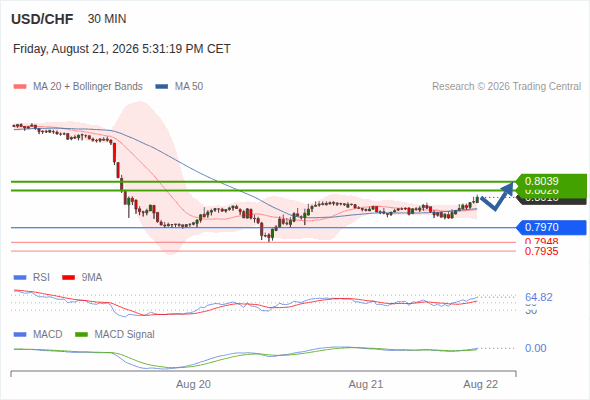Select the Aug 22 date on timeline
Screen dimensions: 590x400
[481, 384]
